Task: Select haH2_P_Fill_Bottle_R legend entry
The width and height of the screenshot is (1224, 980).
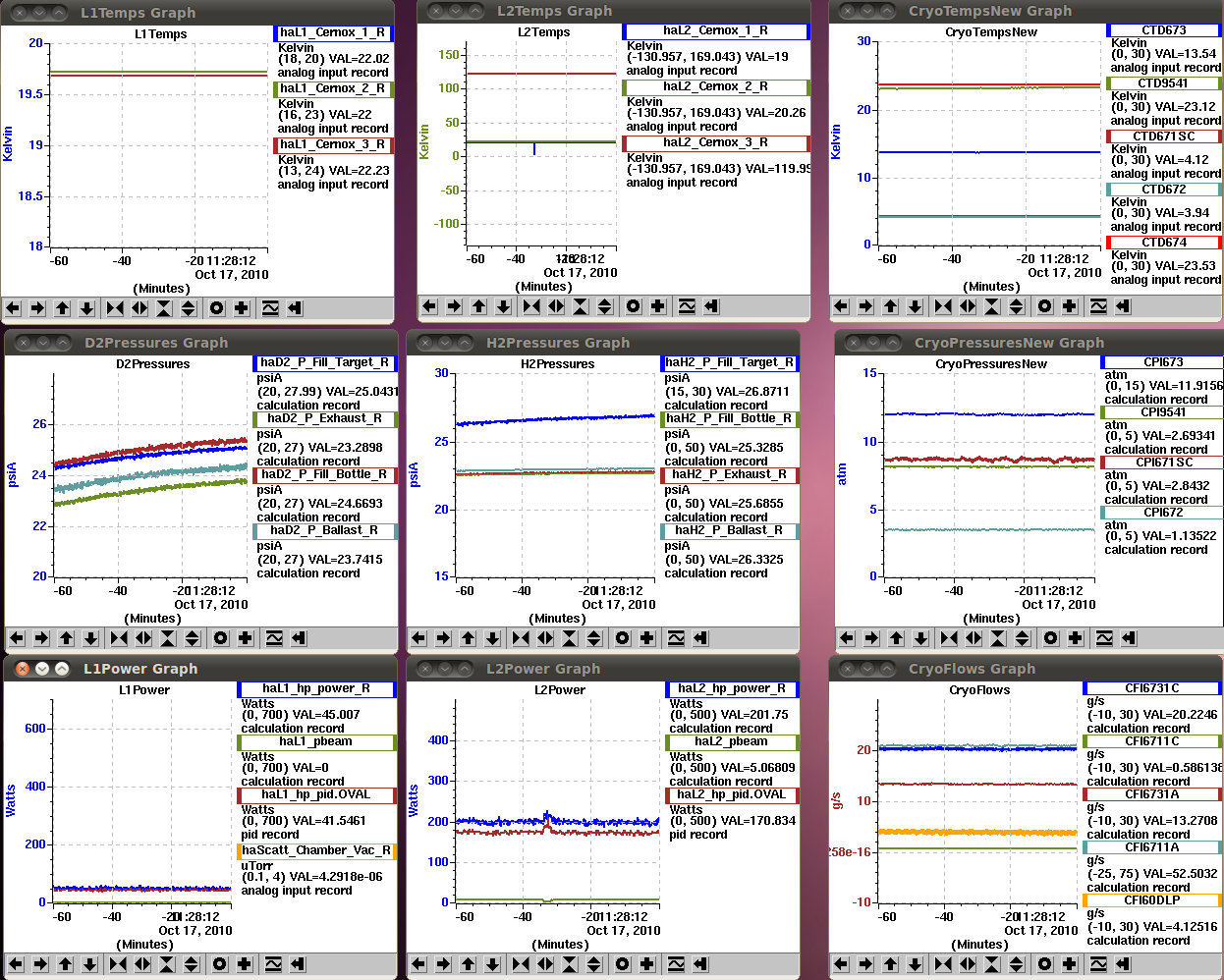Action: tap(730, 418)
